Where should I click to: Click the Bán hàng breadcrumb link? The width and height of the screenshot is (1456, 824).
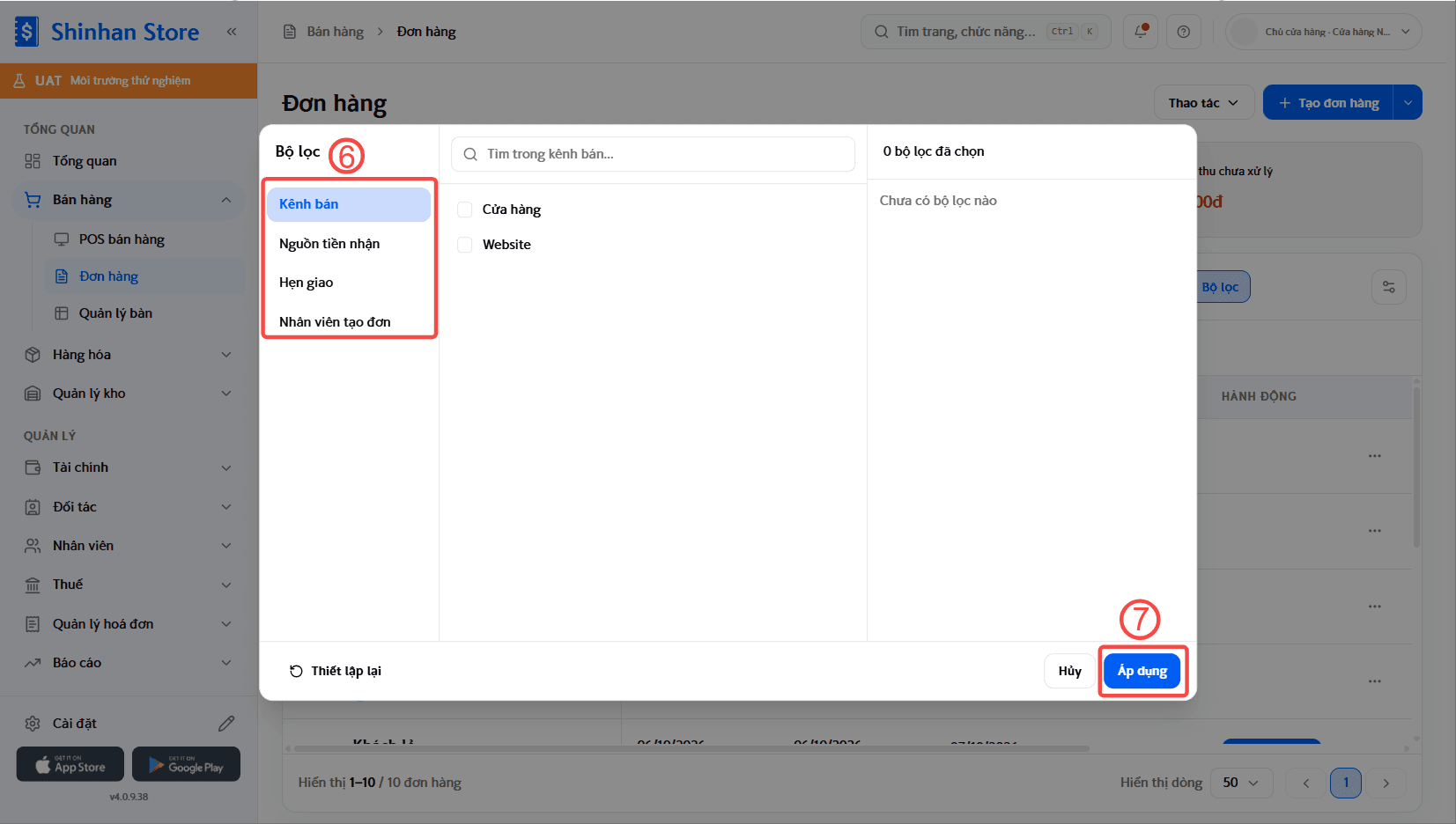(x=335, y=32)
